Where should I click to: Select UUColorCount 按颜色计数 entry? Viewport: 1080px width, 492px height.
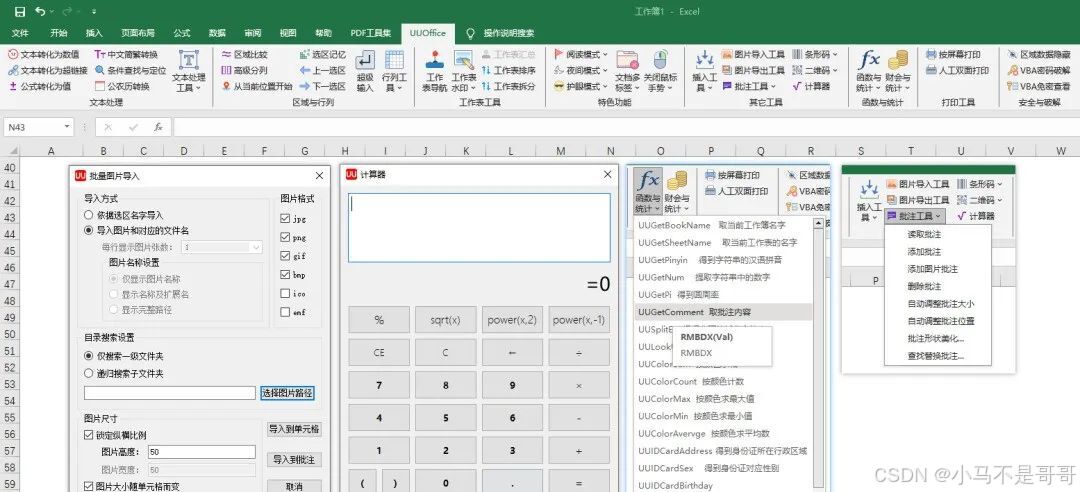(690, 381)
